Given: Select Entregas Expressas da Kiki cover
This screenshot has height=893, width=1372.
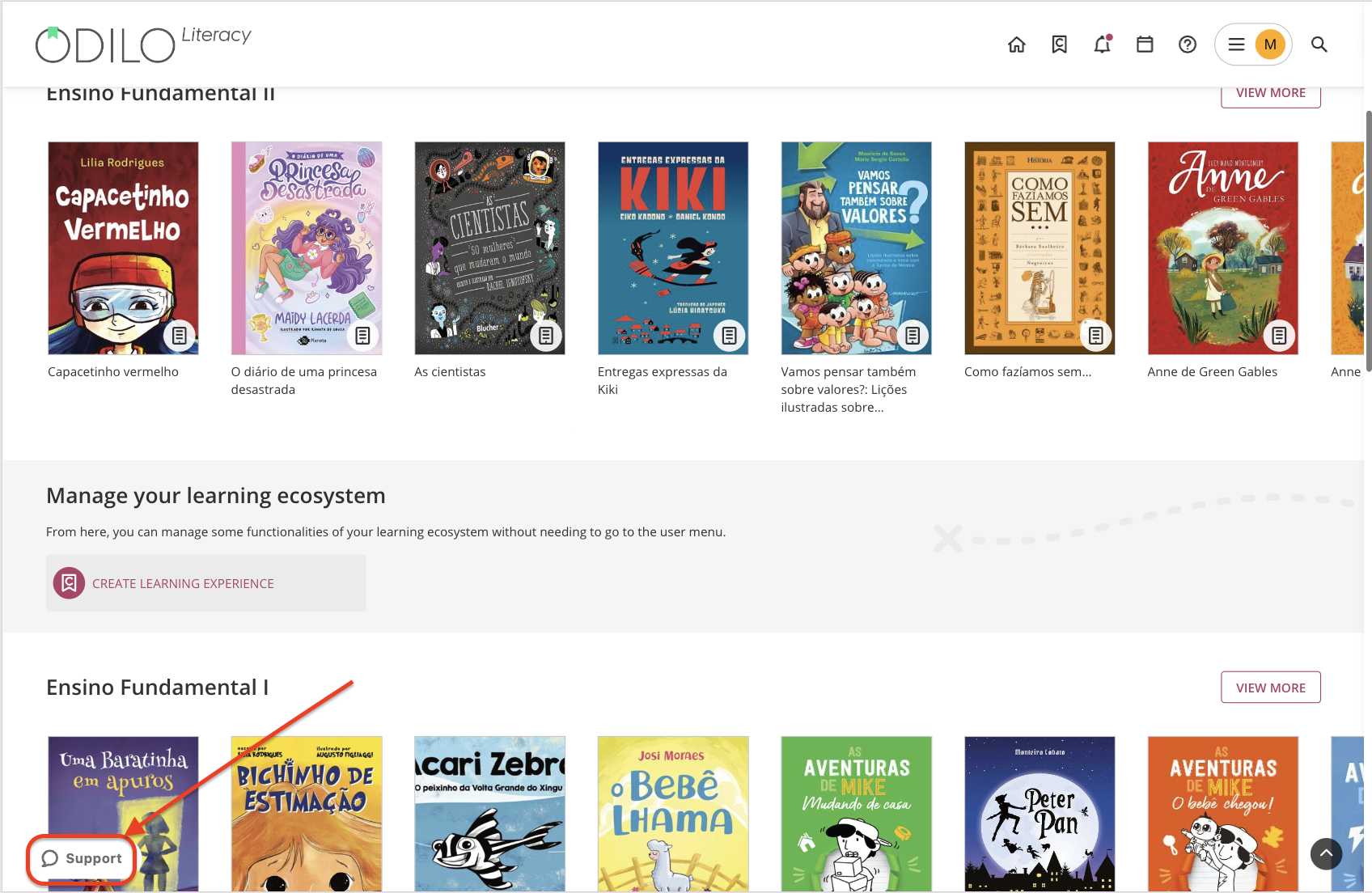Looking at the screenshot, I should click(x=673, y=248).
